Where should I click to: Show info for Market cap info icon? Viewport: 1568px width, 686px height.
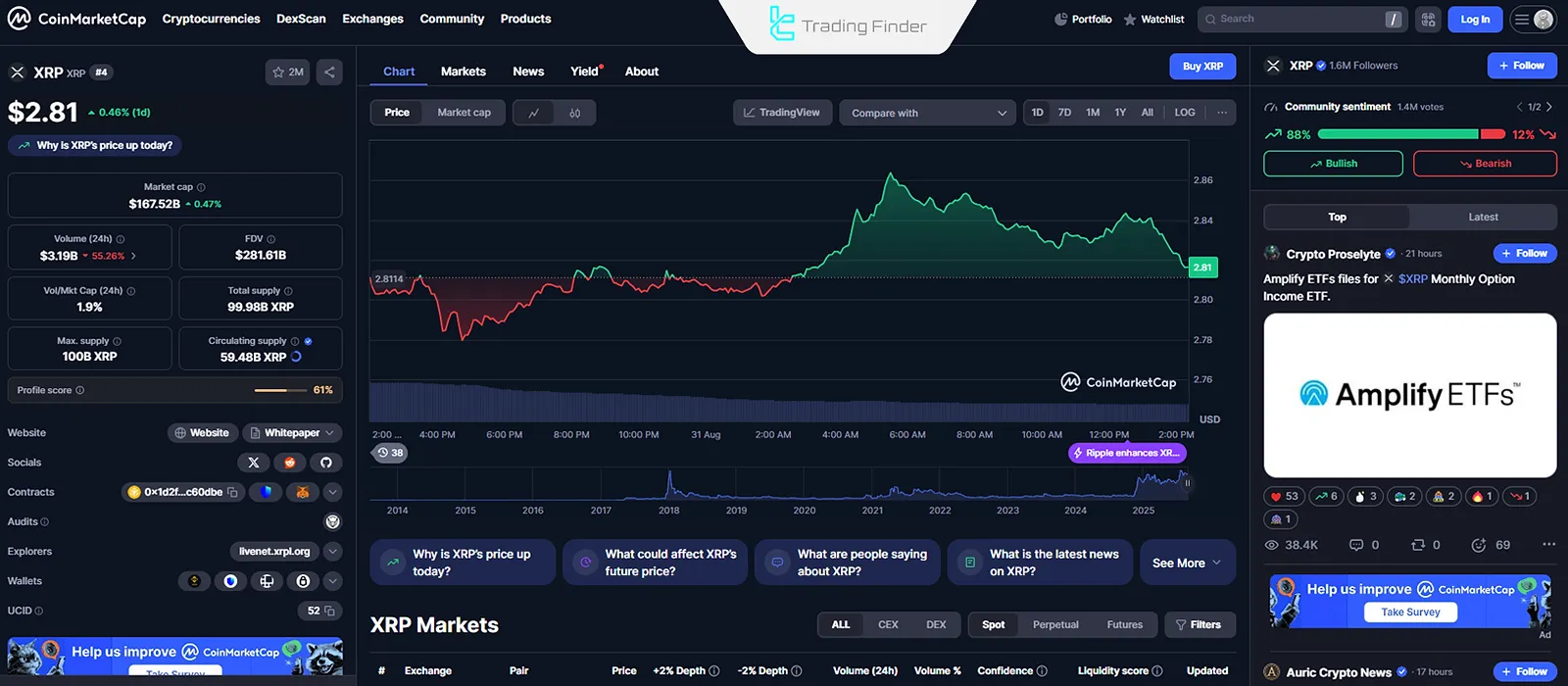click(x=201, y=187)
